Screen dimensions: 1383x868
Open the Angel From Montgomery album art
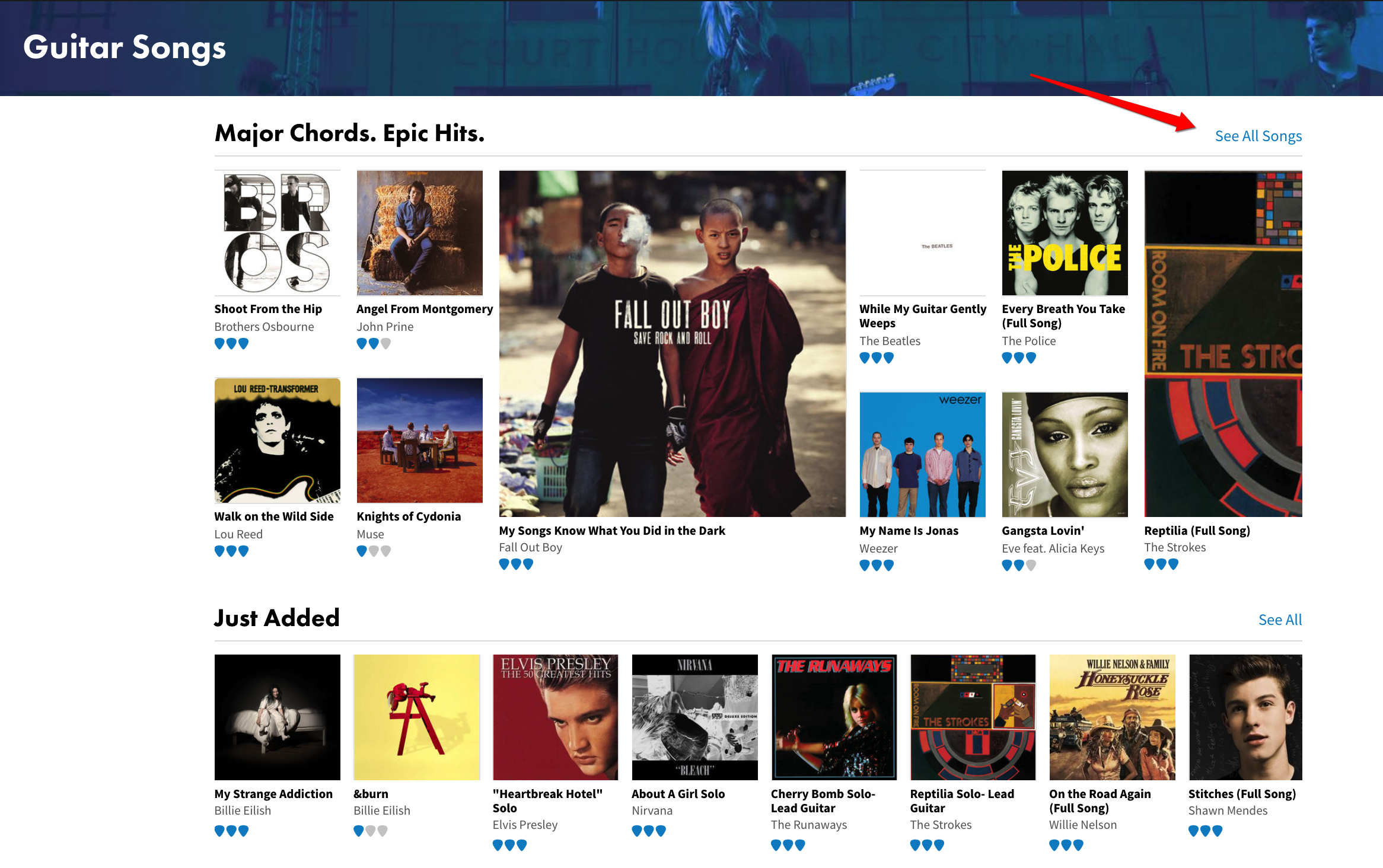point(419,233)
